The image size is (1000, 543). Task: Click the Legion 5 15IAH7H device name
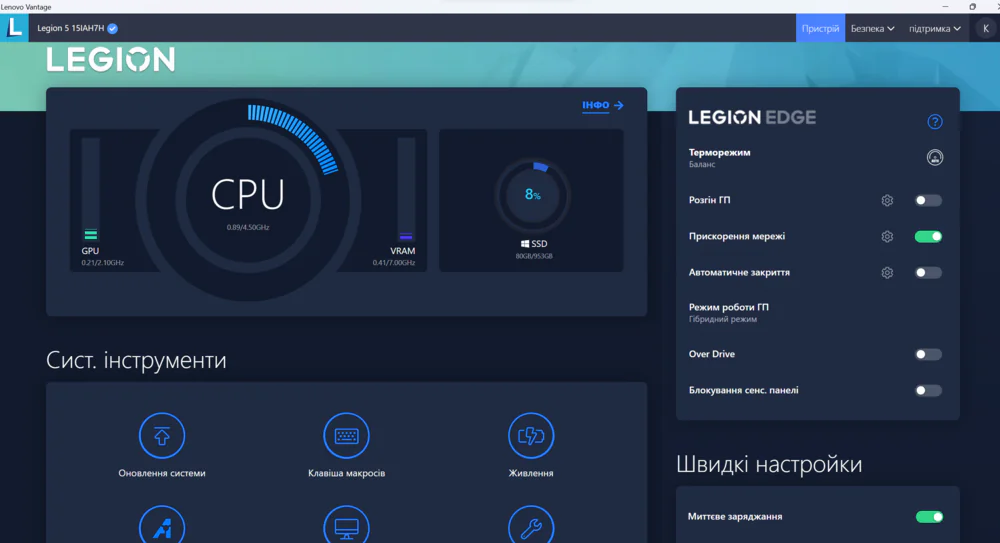[70, 28]
